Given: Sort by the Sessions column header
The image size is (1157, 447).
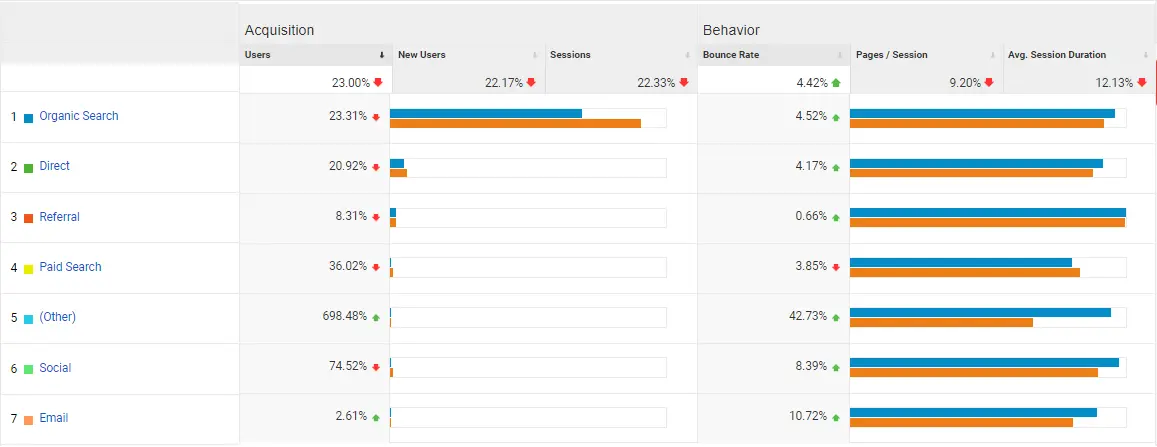Looking at the screenshot, I should coord(570,55).
